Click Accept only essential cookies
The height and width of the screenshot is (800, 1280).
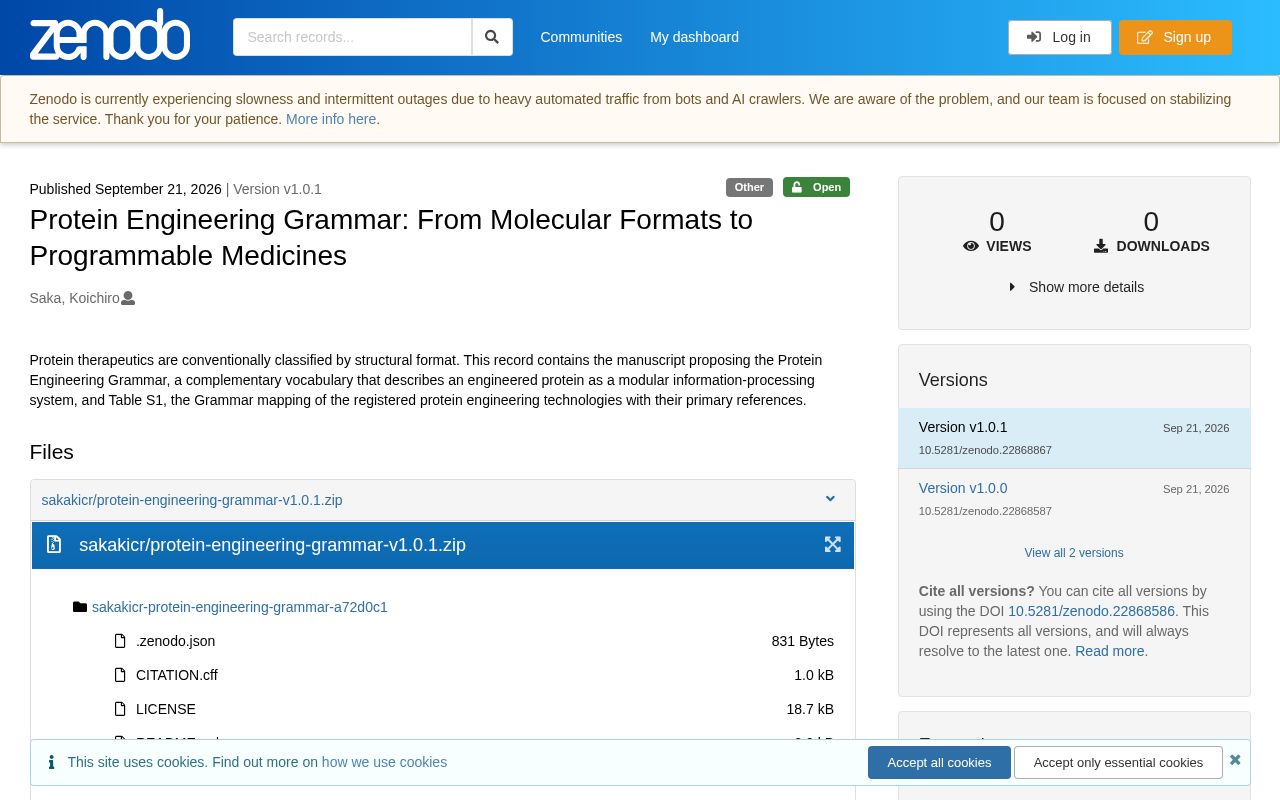click(x=1118, y=762)
